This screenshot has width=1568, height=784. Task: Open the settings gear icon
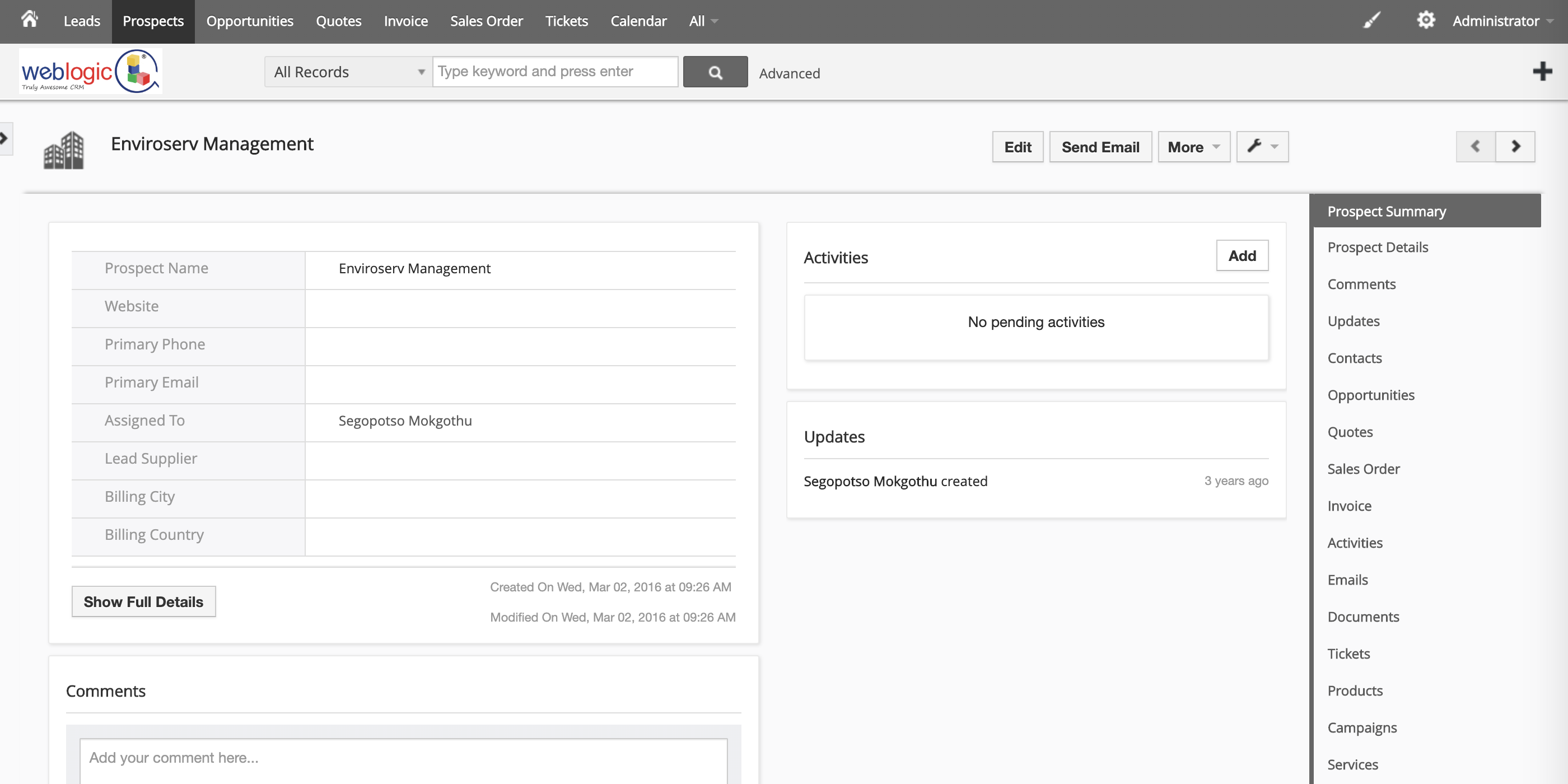coord(1426,20)
